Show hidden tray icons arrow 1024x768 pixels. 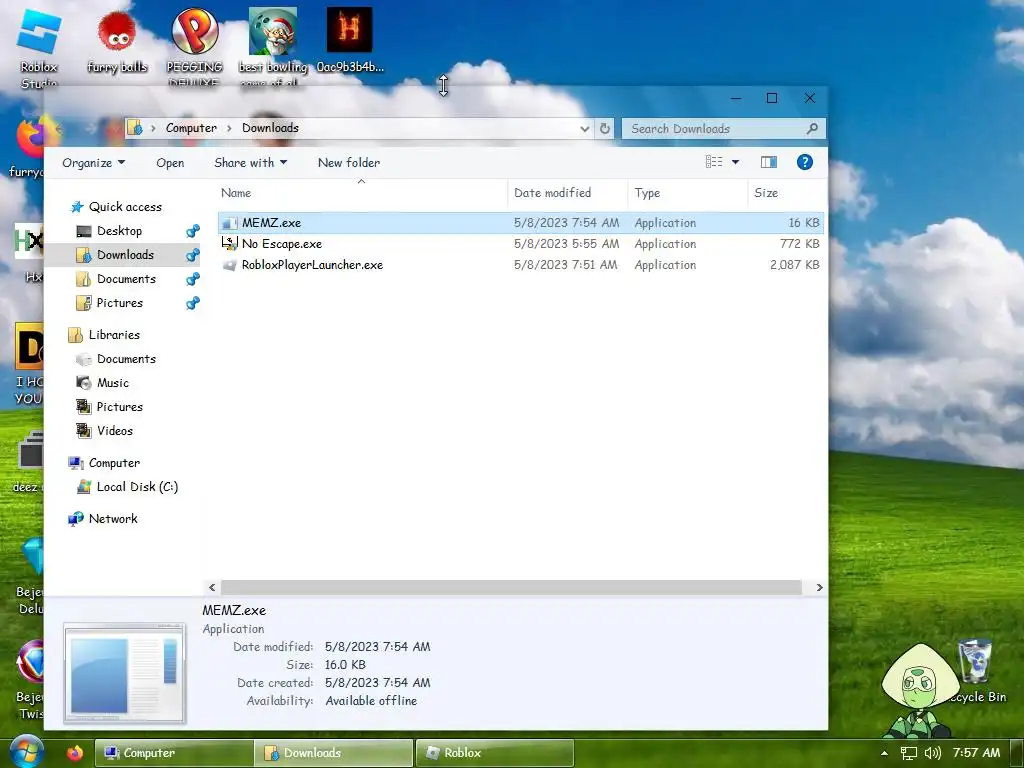coord(884,753)
